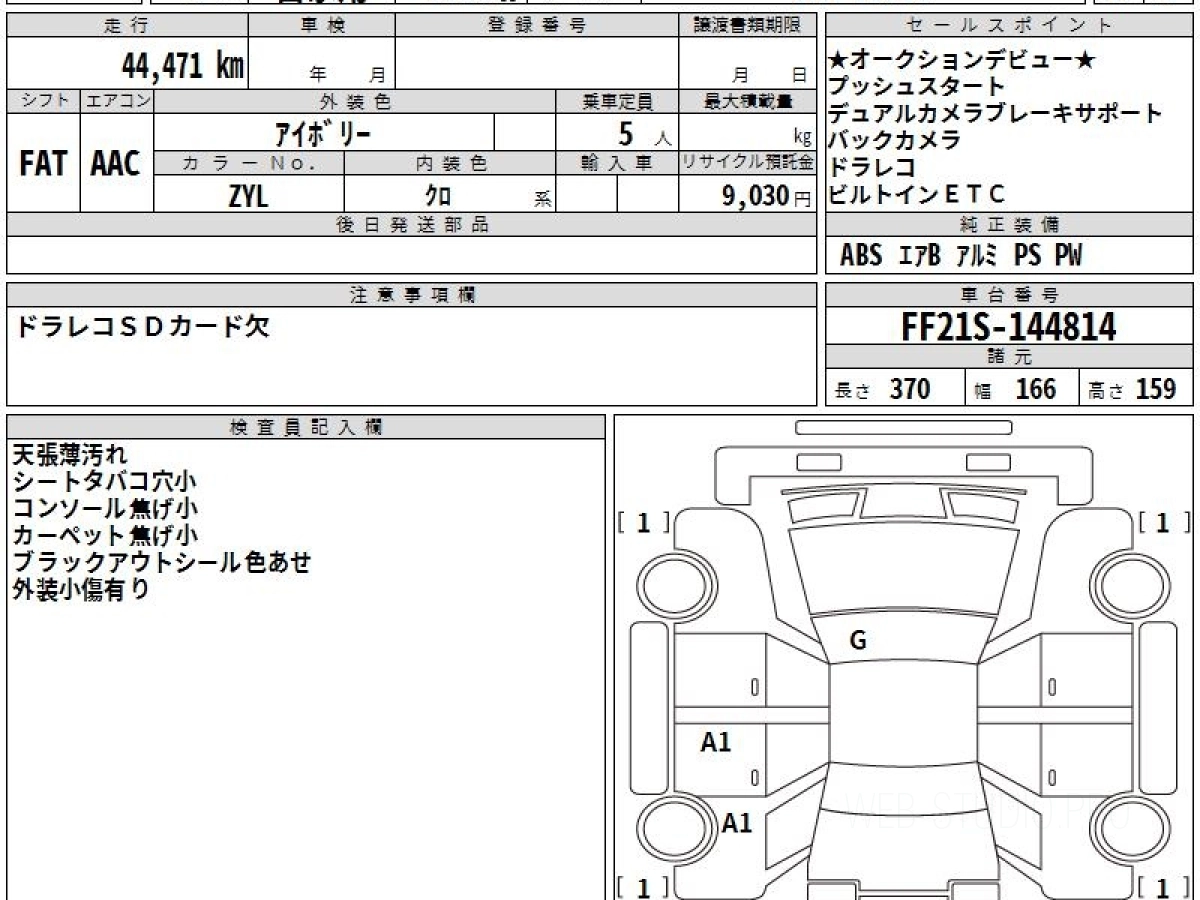This screenshot has height=900, width=1200.
Task: Click デュアルカメラブレーキサポート line
Action: [996, 113]
